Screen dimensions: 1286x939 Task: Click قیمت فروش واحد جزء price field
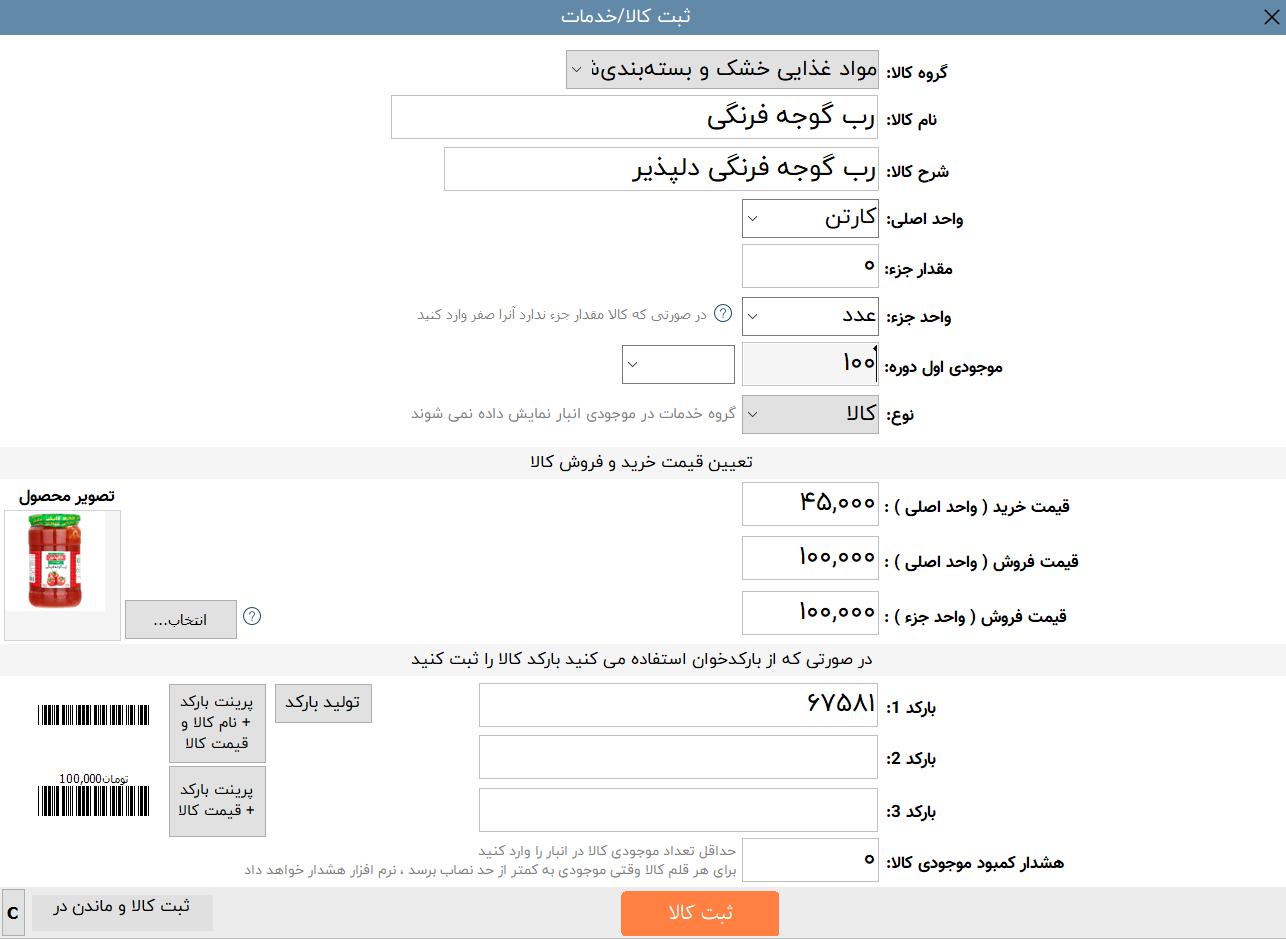tap(810, 613)
